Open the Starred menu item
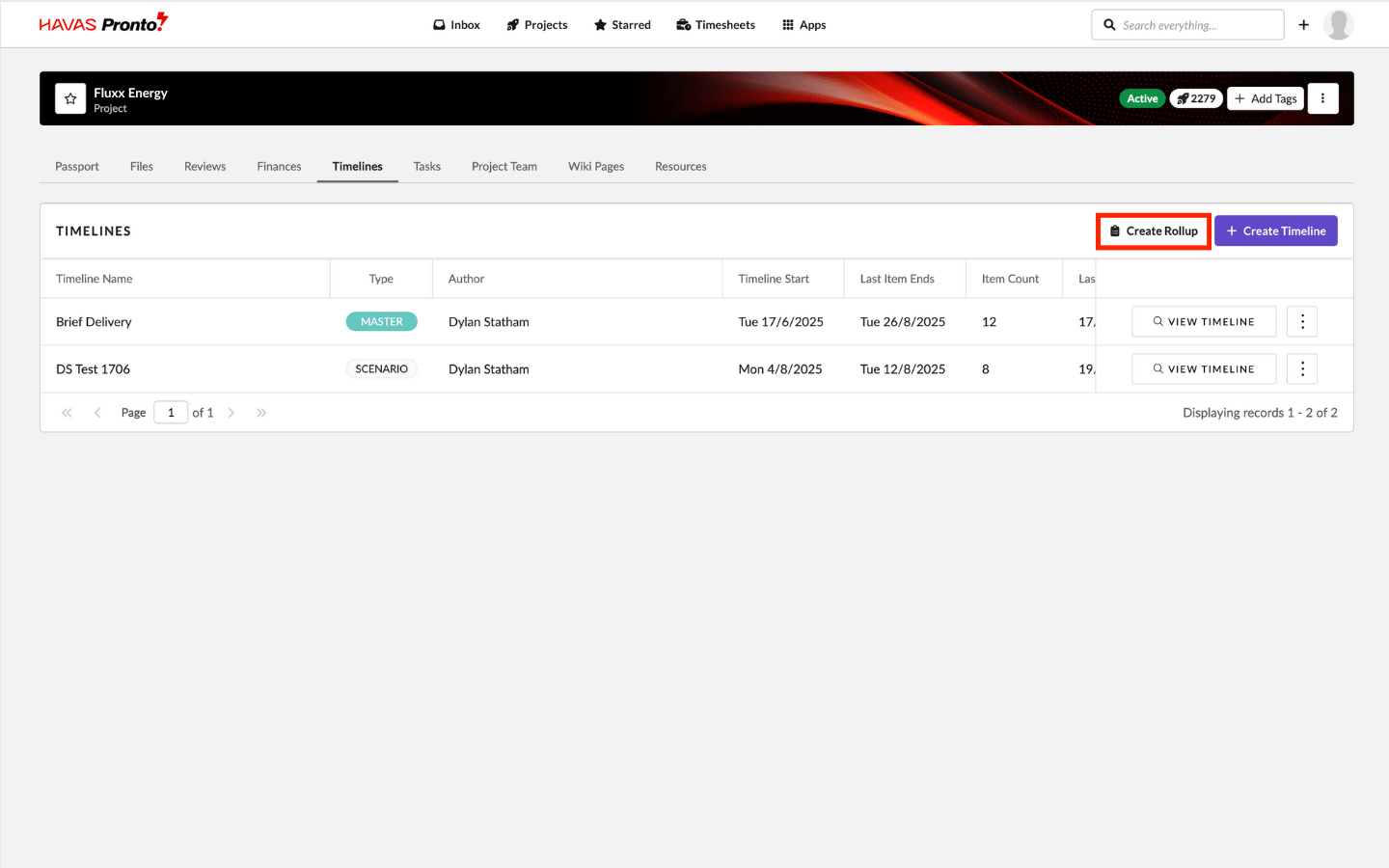The width and height of the screenshot is (1389, 868). point(622,25)
